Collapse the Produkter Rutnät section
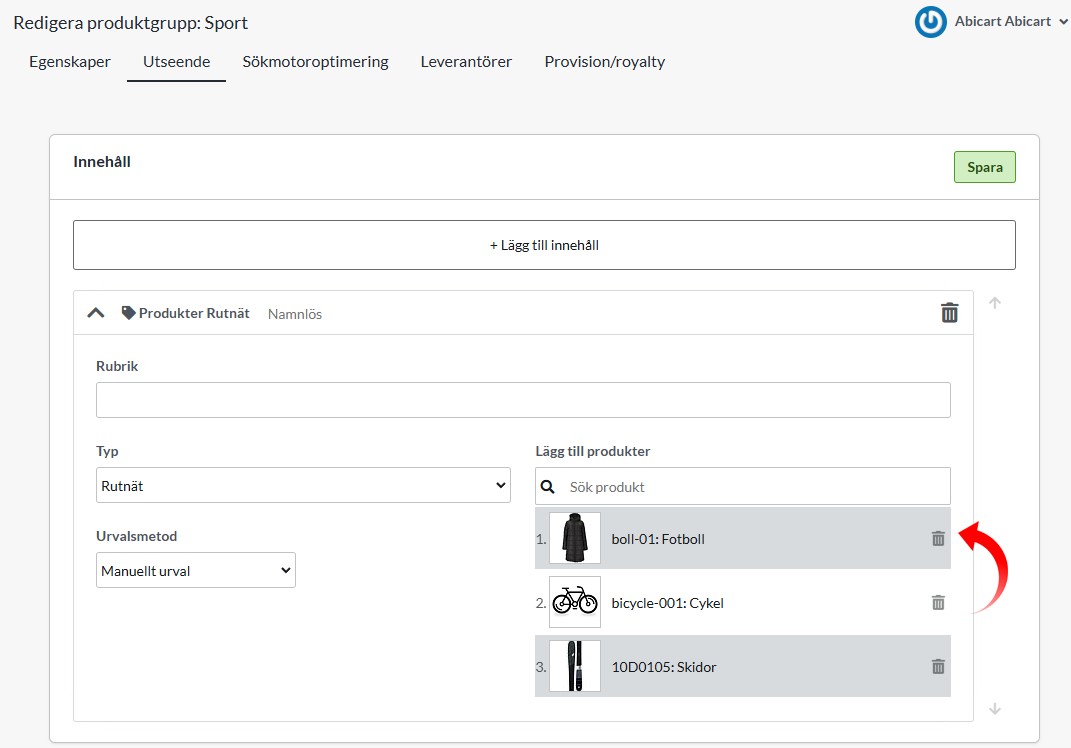 tap(96, 313)
